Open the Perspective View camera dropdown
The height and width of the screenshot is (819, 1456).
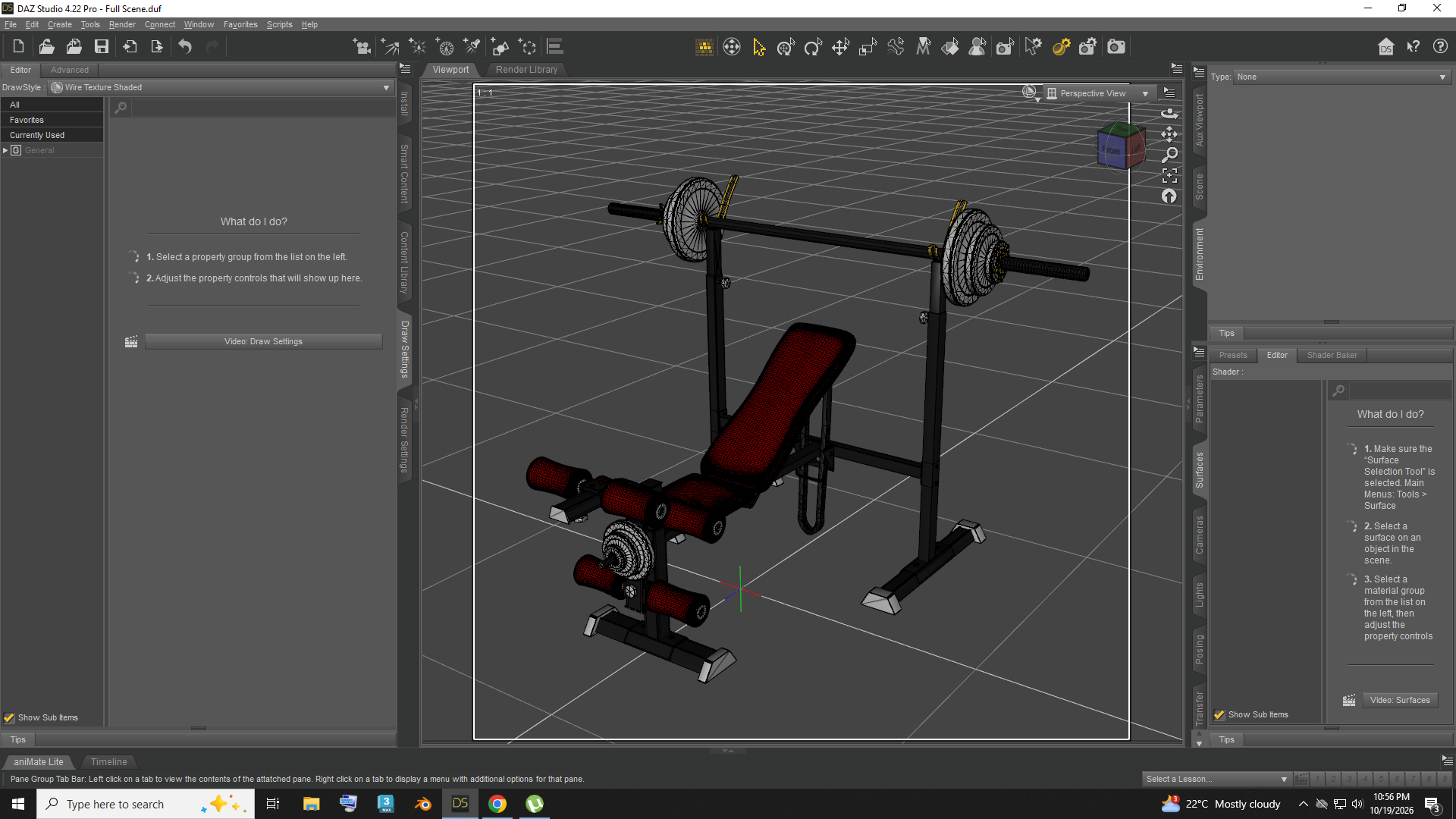1098,93
